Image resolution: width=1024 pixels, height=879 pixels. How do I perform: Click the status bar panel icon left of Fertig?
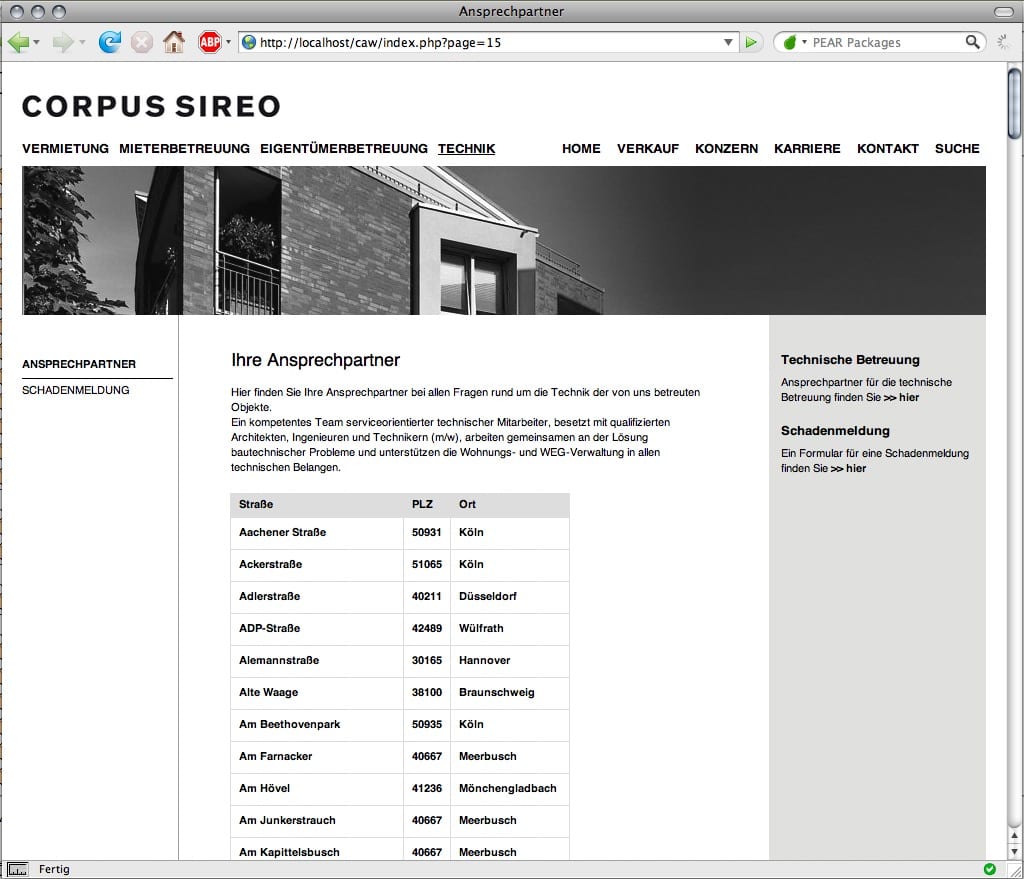(x=18, y=869)
